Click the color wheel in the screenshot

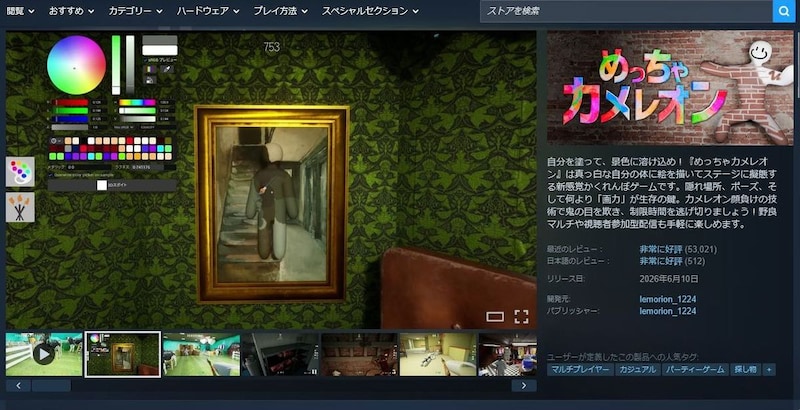(77, 65)
